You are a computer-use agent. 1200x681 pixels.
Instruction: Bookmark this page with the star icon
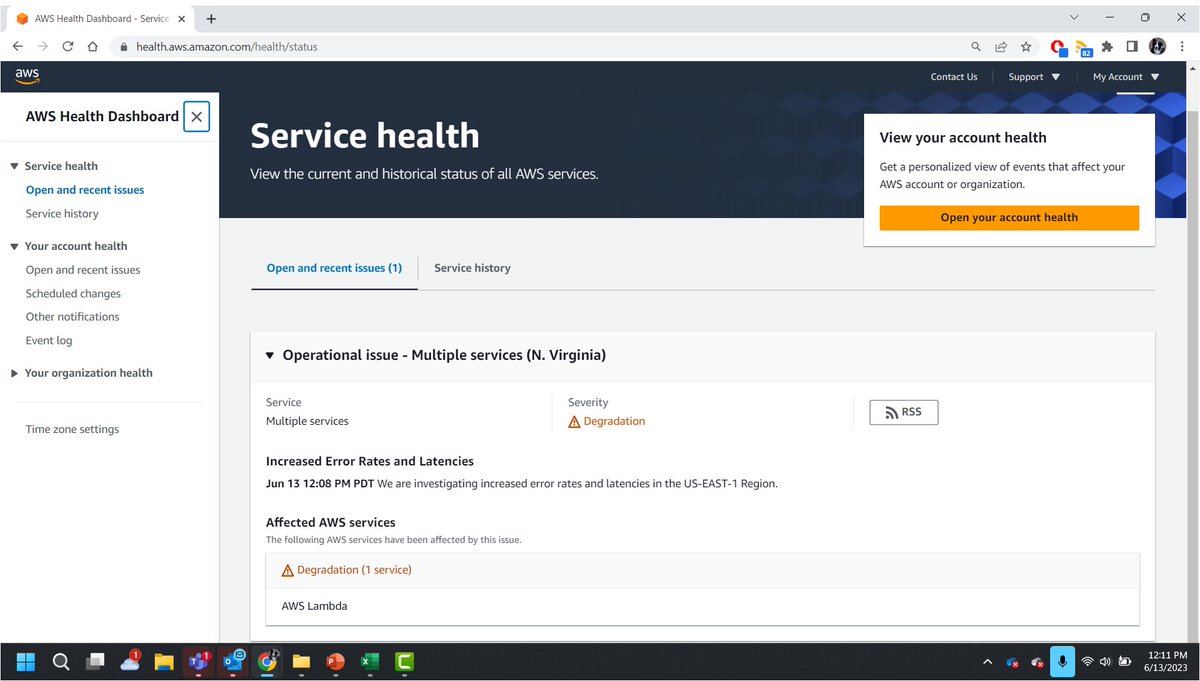pos(1026,46)
